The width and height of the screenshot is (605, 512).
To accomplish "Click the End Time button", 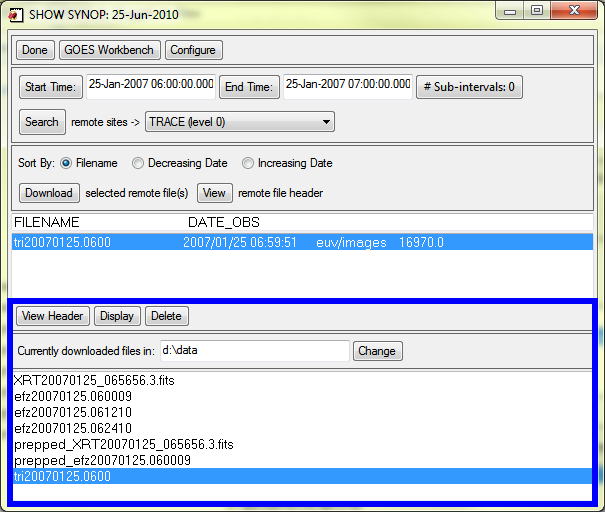I will click(x=248, y=87).
